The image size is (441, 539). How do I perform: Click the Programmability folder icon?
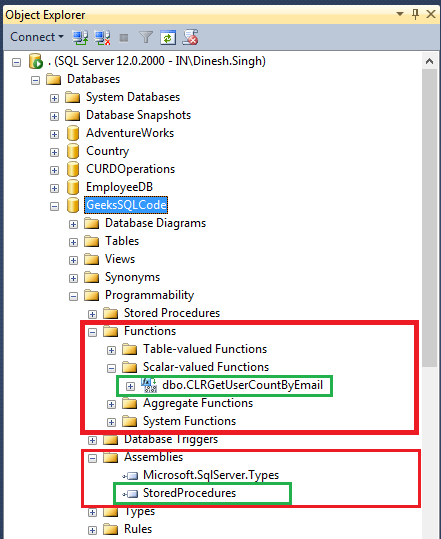(91, 295)
